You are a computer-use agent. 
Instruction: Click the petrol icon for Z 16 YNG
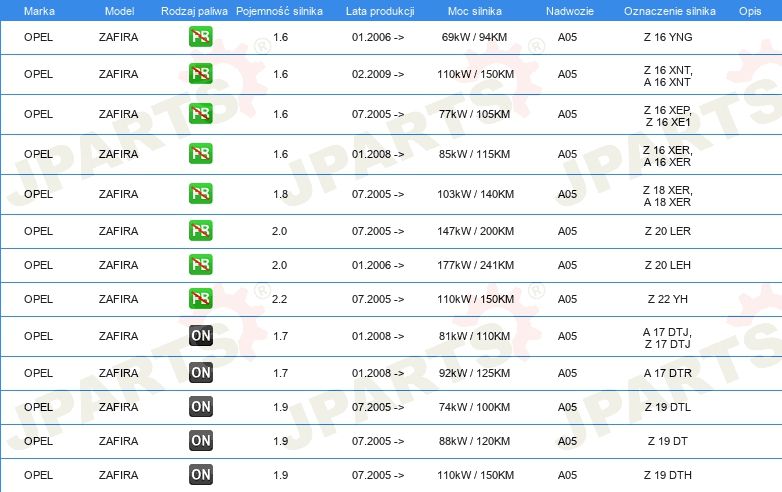point(200,37)
